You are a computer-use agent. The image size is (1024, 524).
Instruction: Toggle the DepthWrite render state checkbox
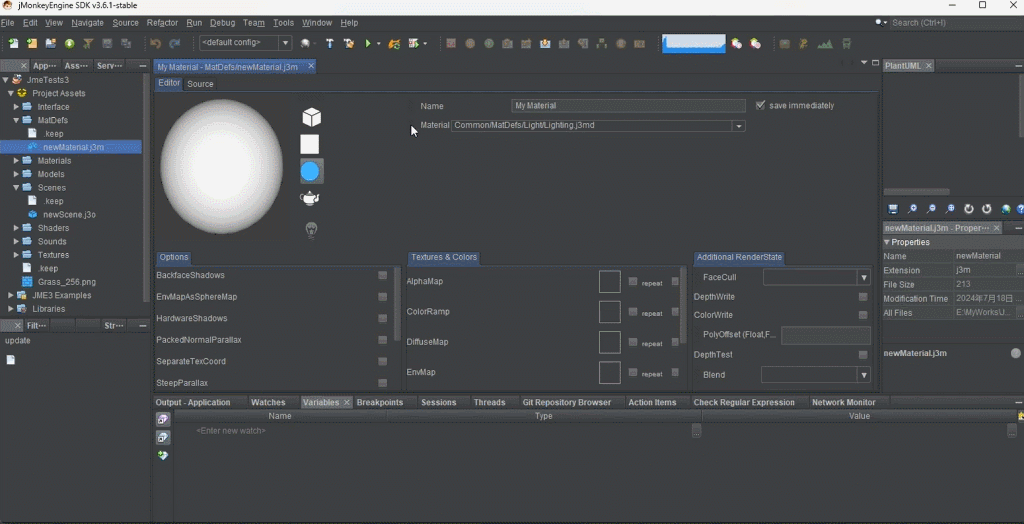pos(863,297)
